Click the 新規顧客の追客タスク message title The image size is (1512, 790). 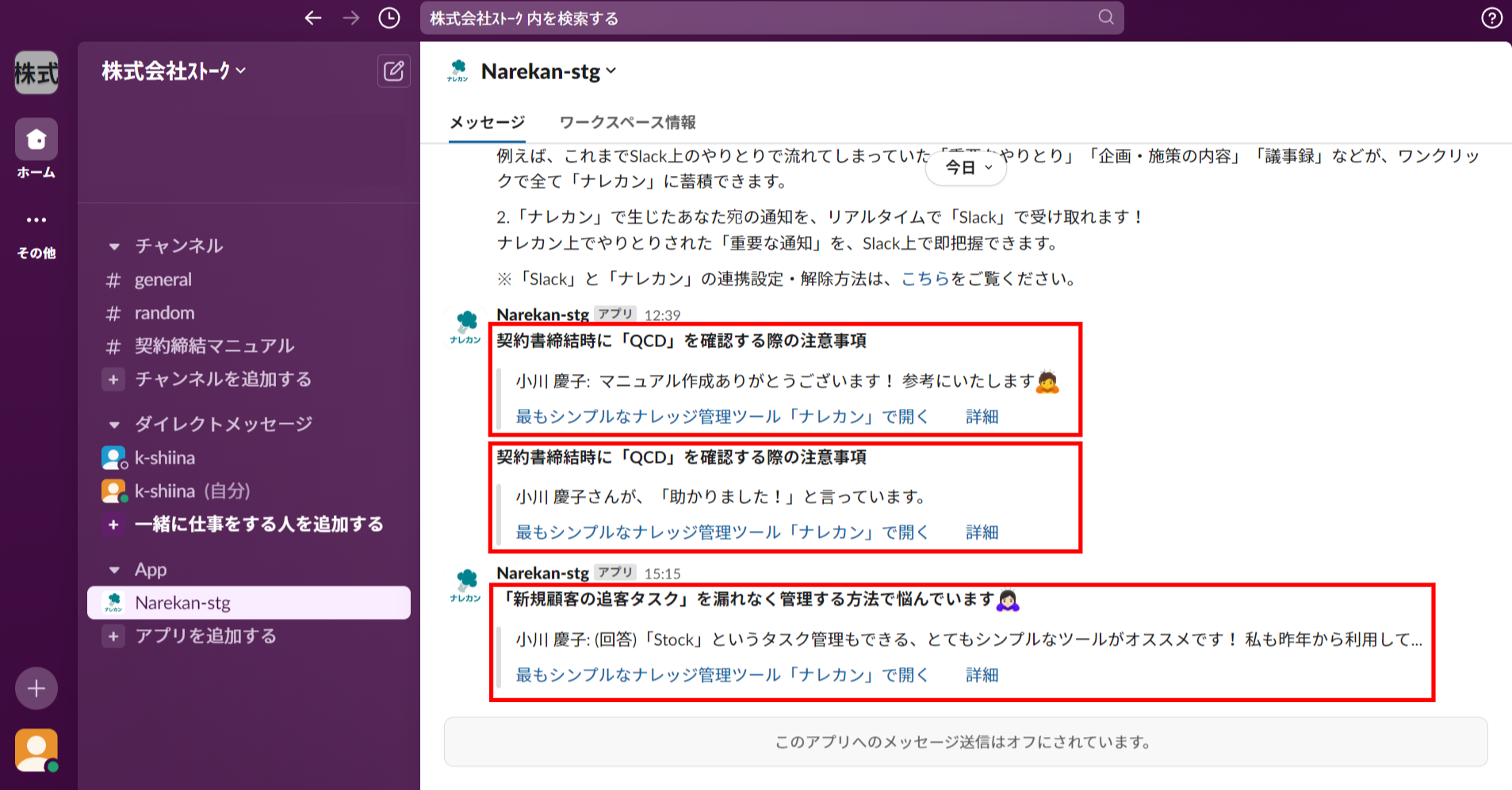pyautogui.click(x=758, y=600)
